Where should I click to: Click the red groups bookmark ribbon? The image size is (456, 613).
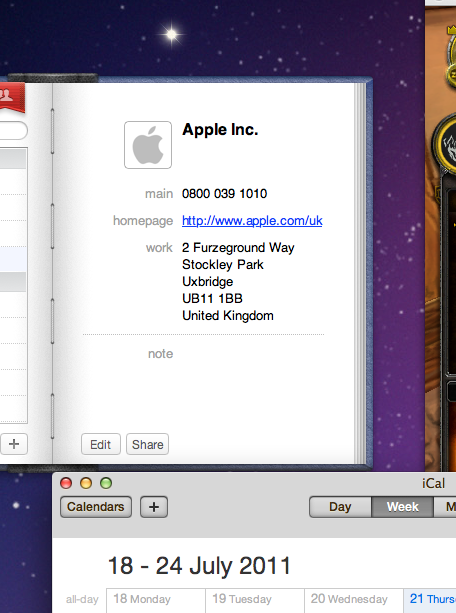tap(12, 97)
